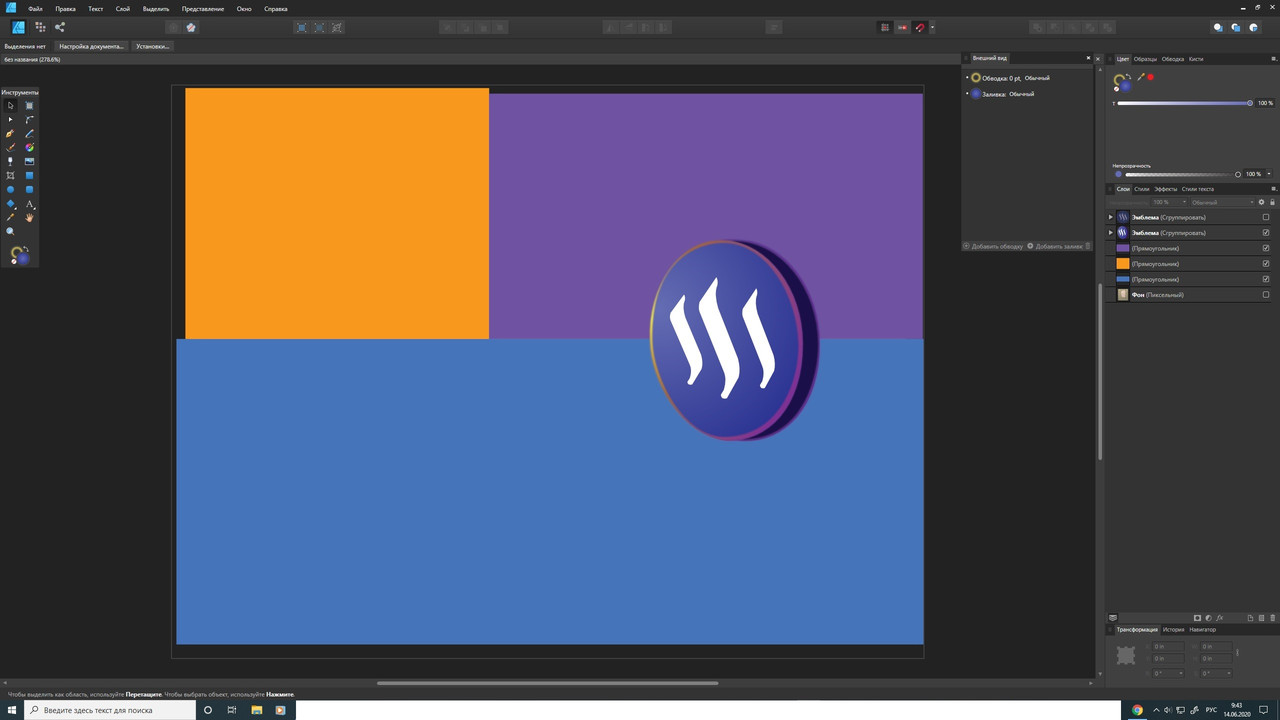This screenshot has height=720, width=1280.
Task: Click Добавить заливку button
Action: pyautogui.click(x=1056, y=246)
